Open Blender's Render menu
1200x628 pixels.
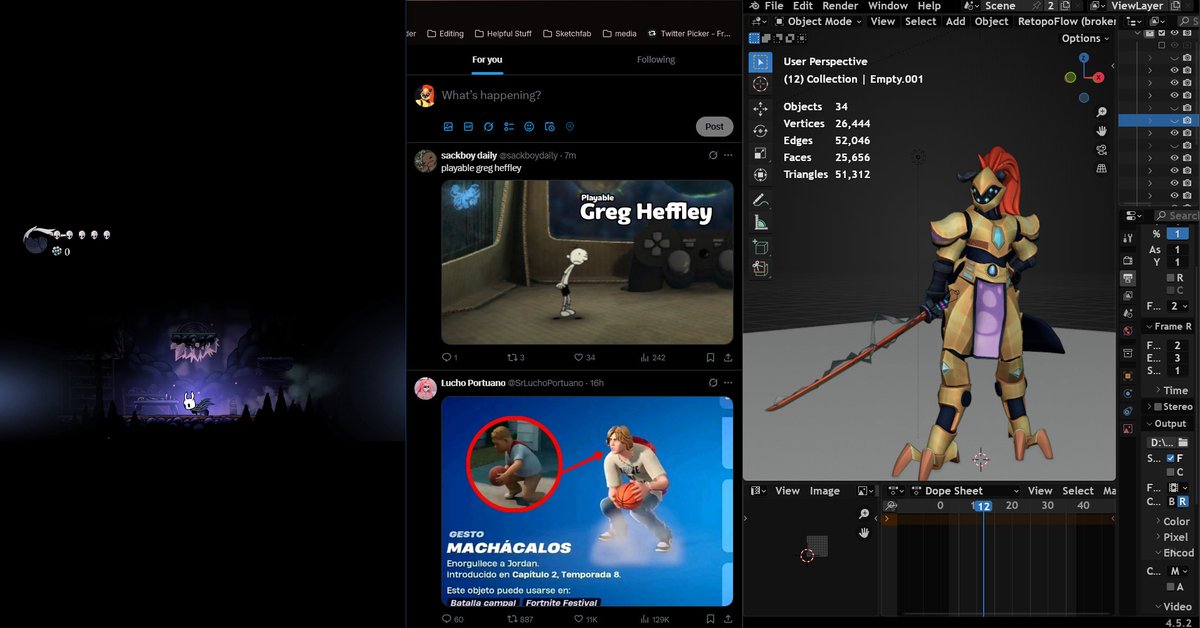840,6
